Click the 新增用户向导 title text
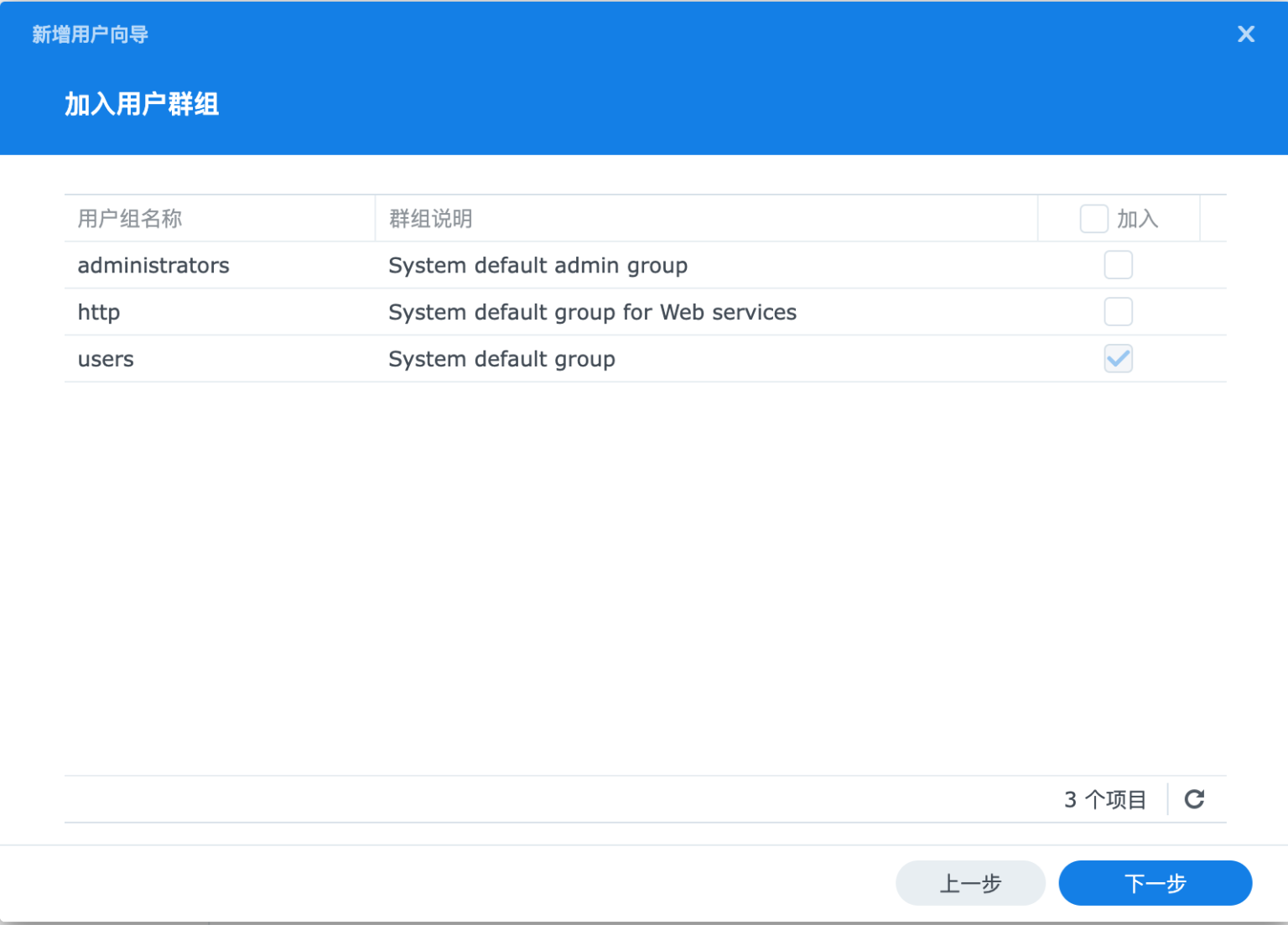This screenshot has height=925, width=1288. click(90, 34)
